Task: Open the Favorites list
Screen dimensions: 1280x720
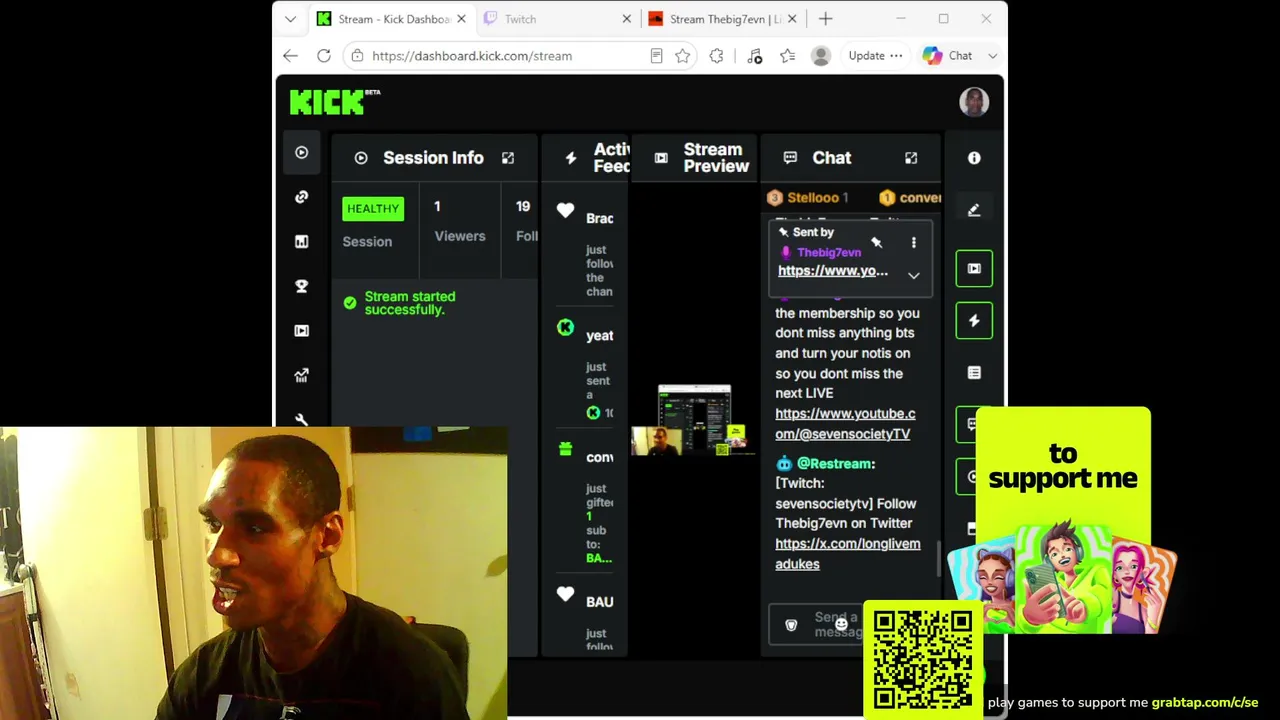Action: click(x=788, y=56)
